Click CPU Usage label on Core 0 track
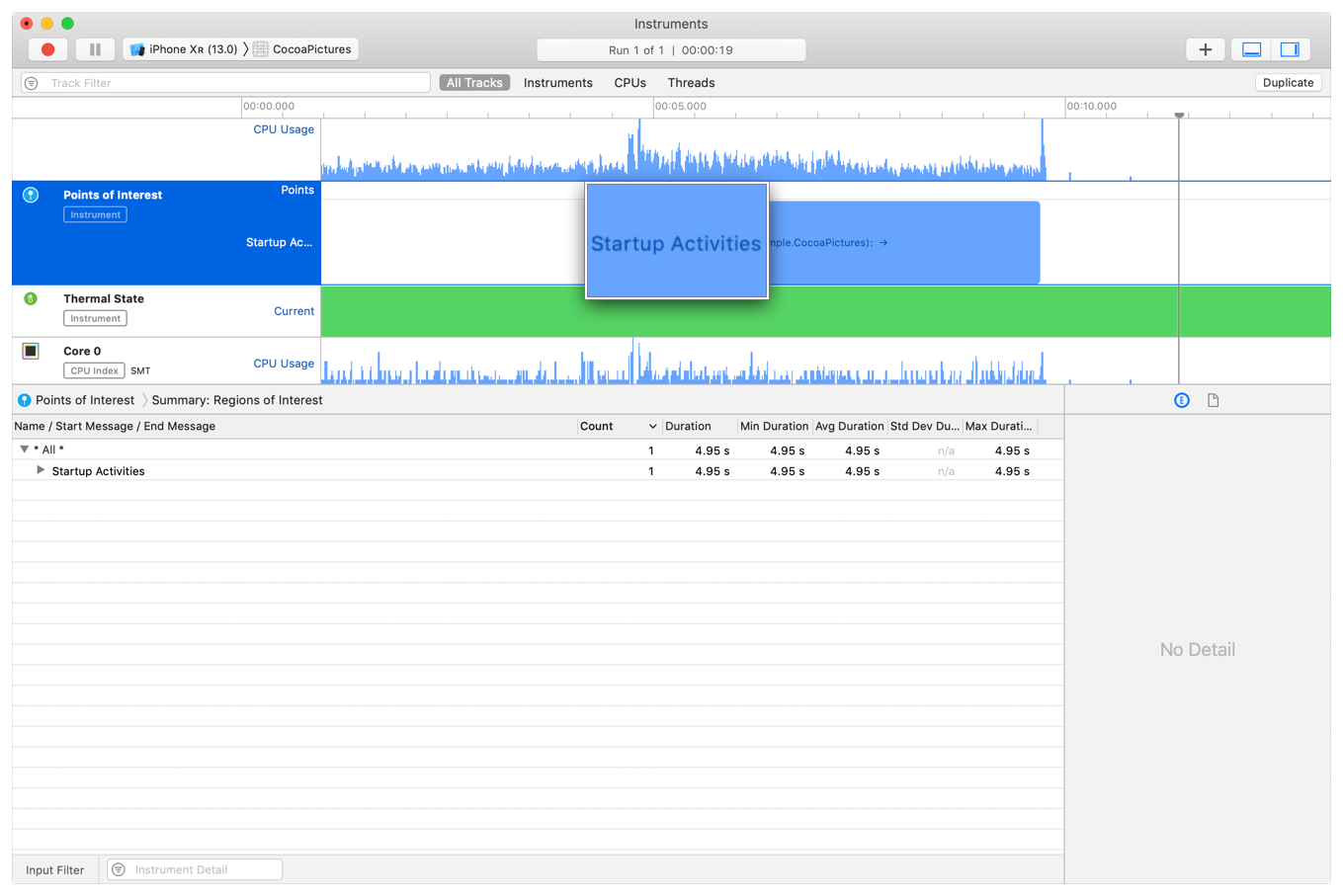1343x896 pixels. [284, 364]
